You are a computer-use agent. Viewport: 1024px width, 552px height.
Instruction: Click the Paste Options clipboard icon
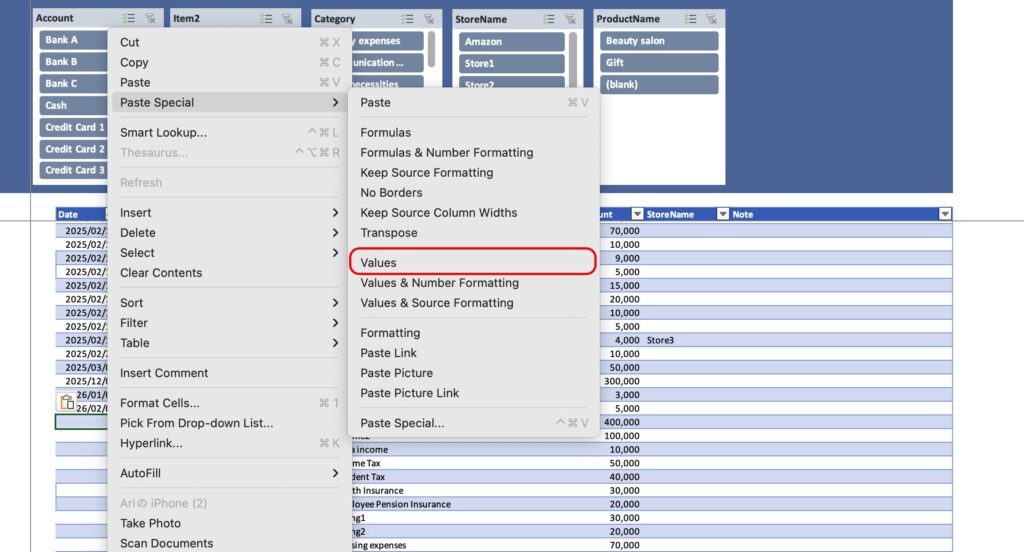point(66,402)
